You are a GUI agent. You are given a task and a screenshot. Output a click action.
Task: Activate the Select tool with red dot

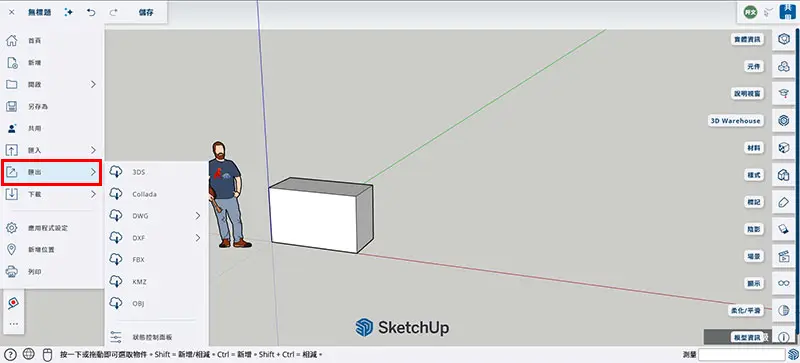pos(13,303)
